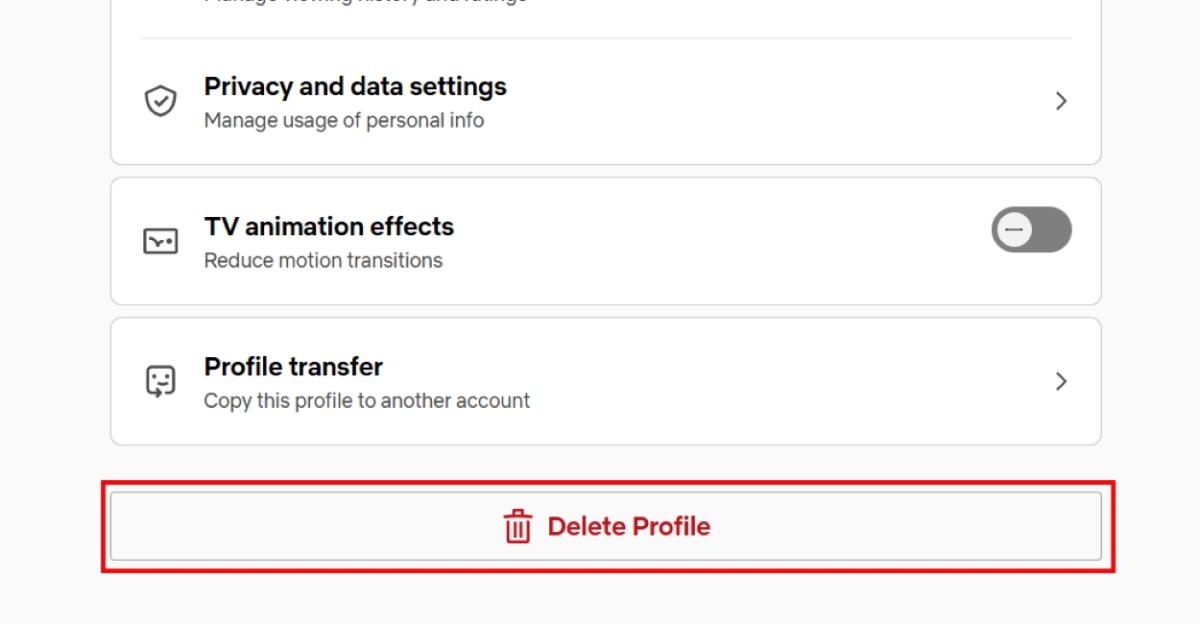Select the Delete Profile trash icon

(516, 526)
